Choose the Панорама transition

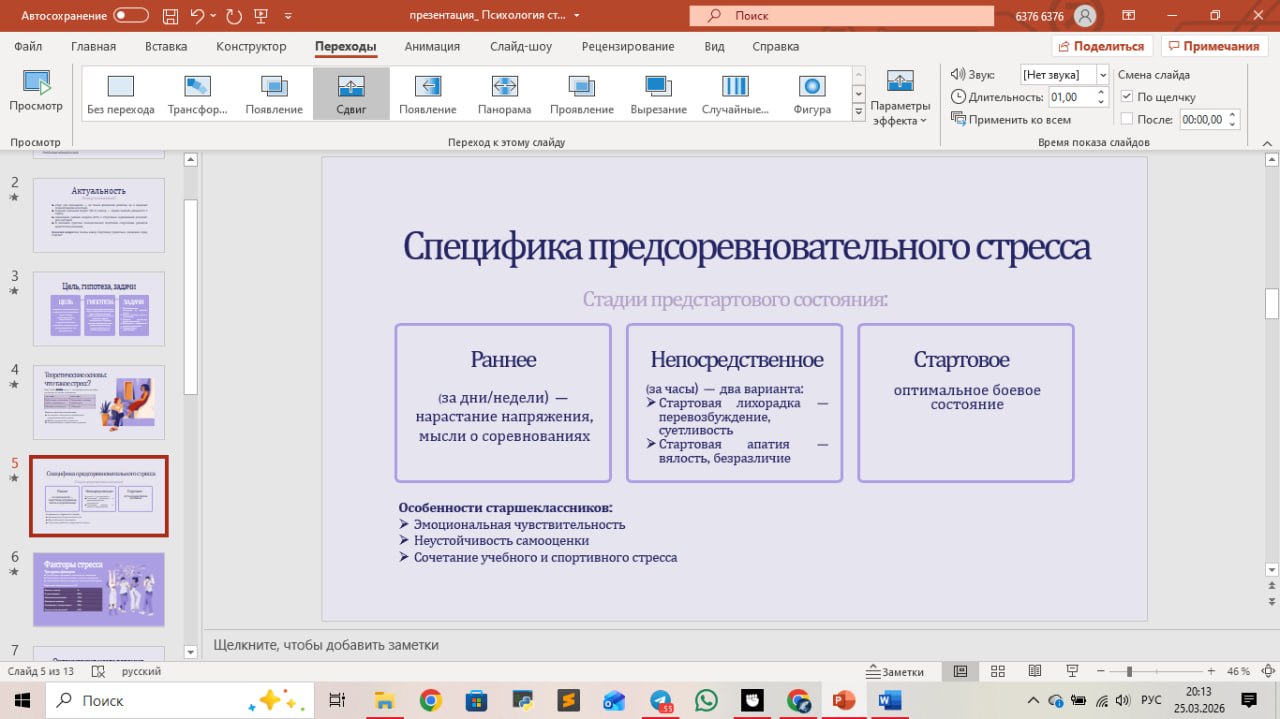click(x=505, y=95)
